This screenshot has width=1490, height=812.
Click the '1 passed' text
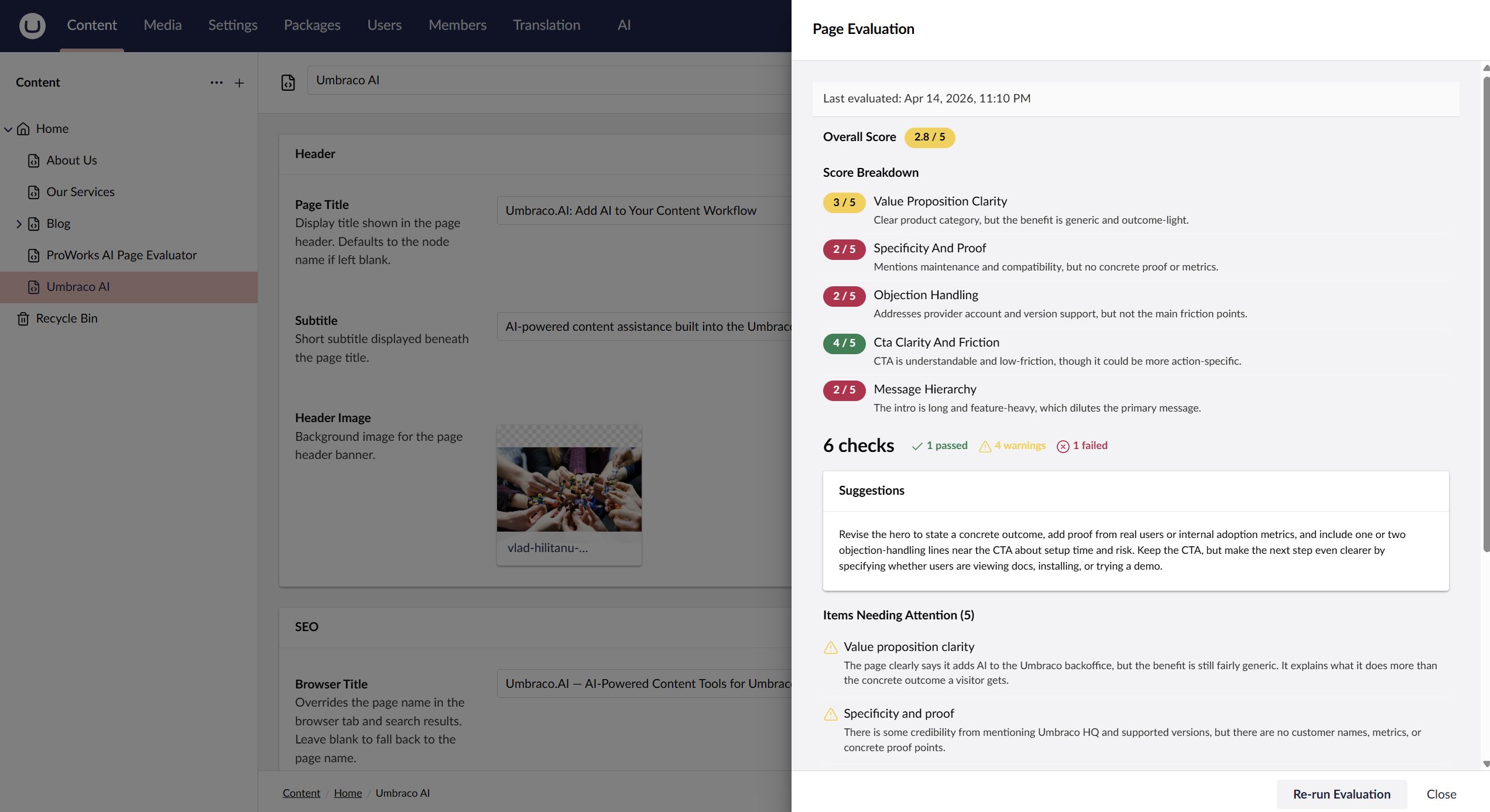pyautogui.click(x=947, y=446)
